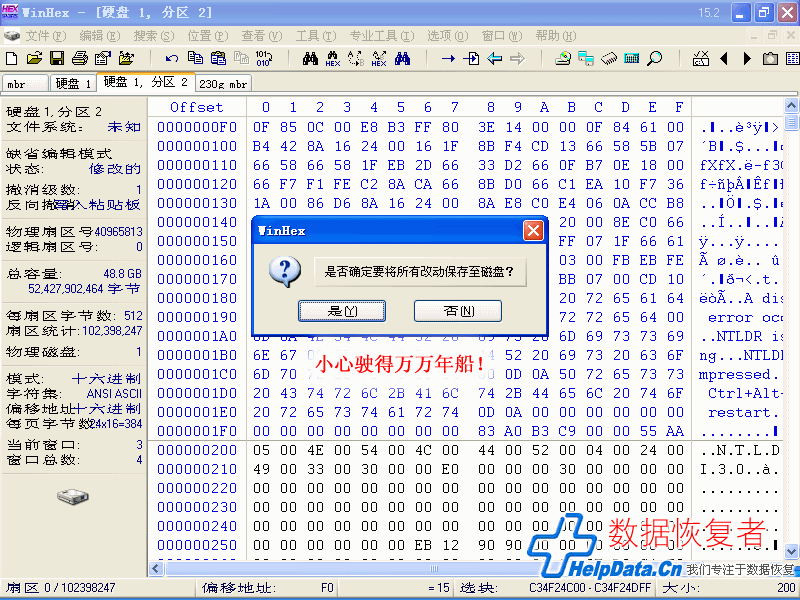Viewport: 800px width, 600px height.
Task: Open the 编辑(E) menu
Action: [x=100, y=36]
